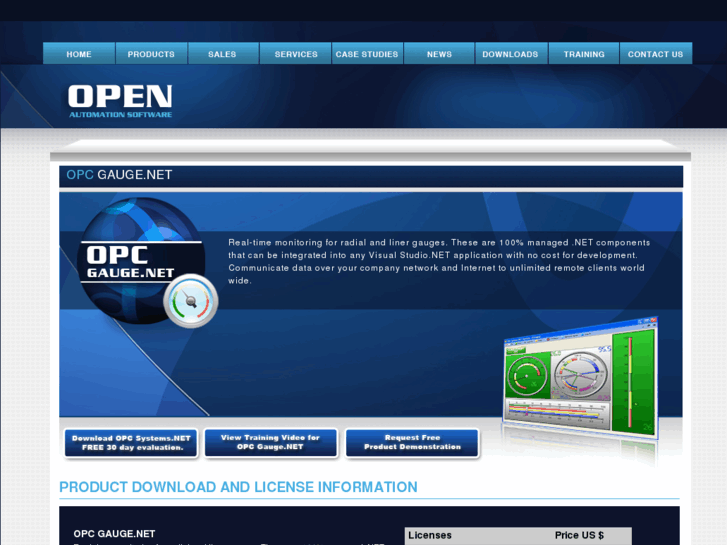Click the OPC GAUGE.NET page title

coord(119,175)
